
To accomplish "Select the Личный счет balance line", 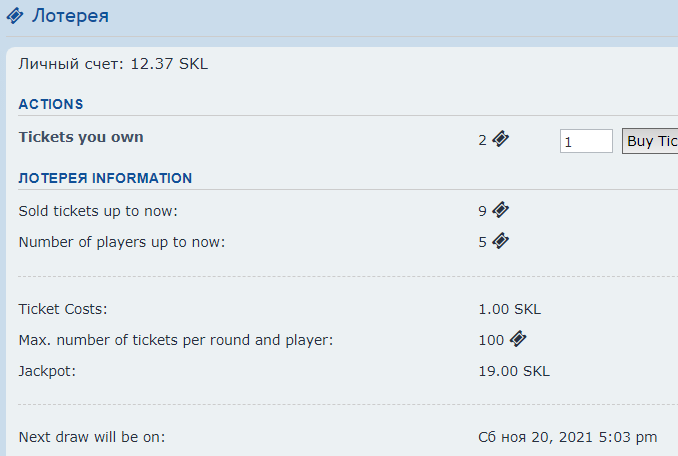I will [113, 64].
